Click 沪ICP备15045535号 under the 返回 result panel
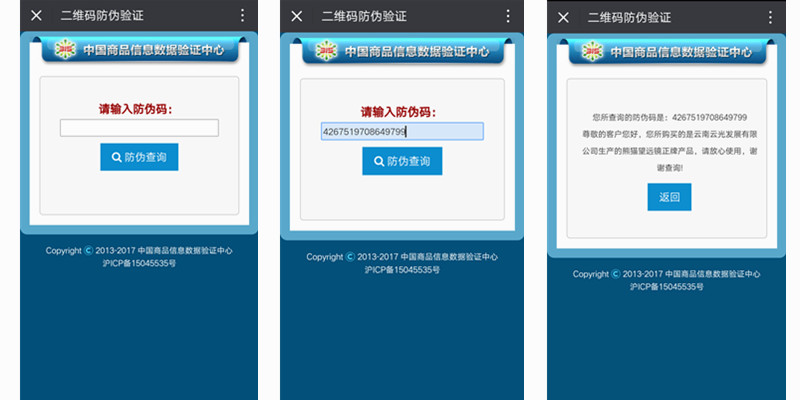Image resolution: width=800 pixels, height=400 pixels. (667, 286)
